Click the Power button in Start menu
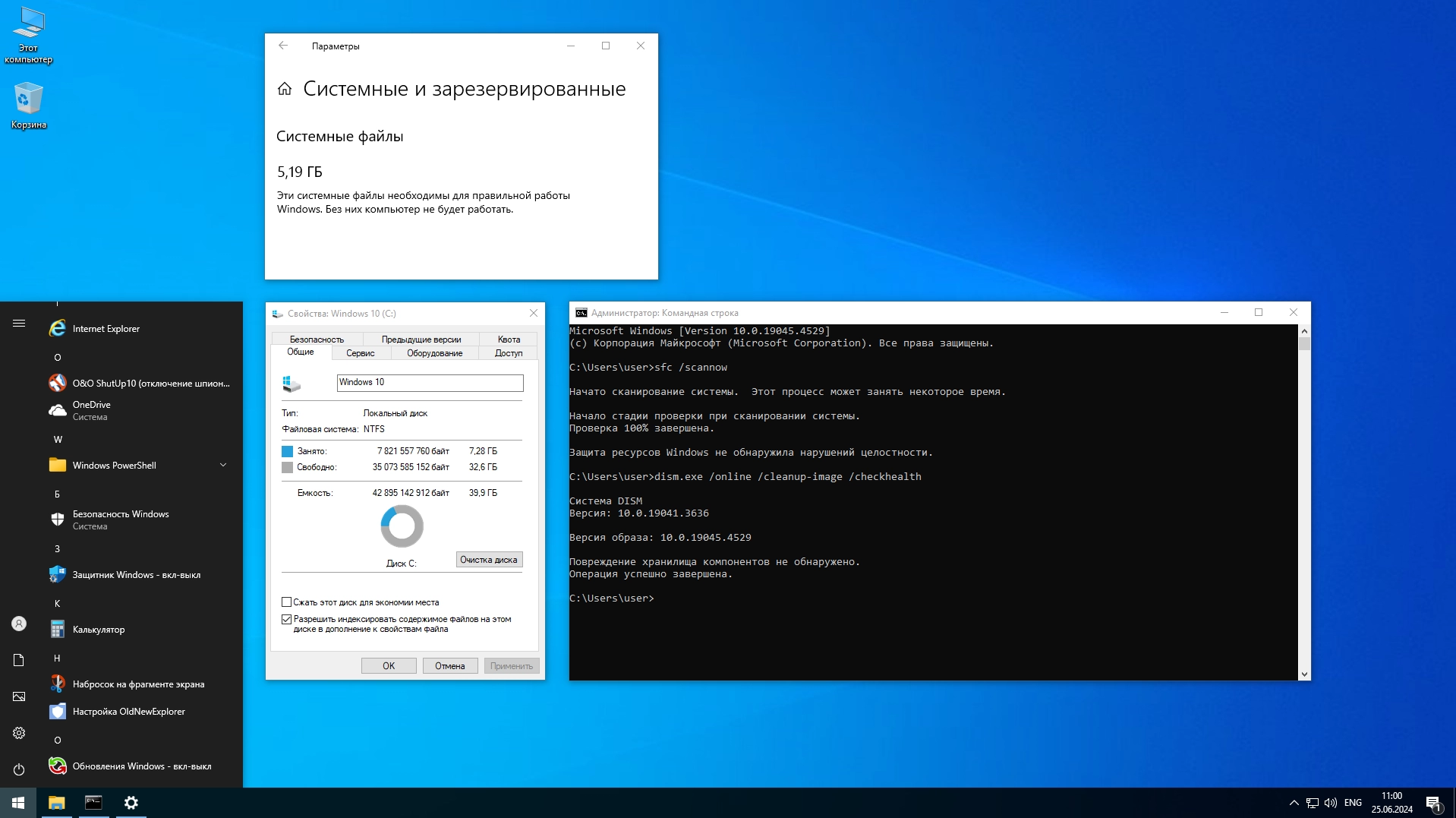Screen dimensions: 1456x818 [19, 769]
